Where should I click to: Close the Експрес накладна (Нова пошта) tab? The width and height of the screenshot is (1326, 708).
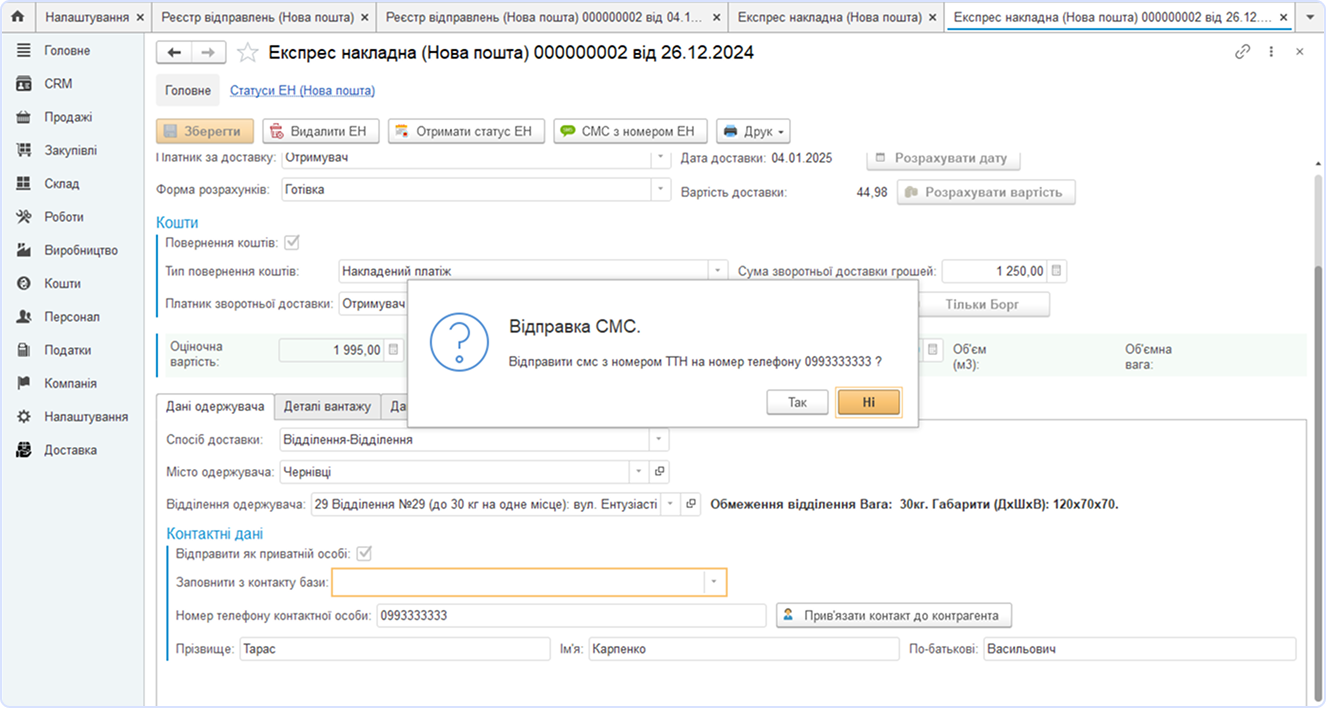(x=933, y=18)
